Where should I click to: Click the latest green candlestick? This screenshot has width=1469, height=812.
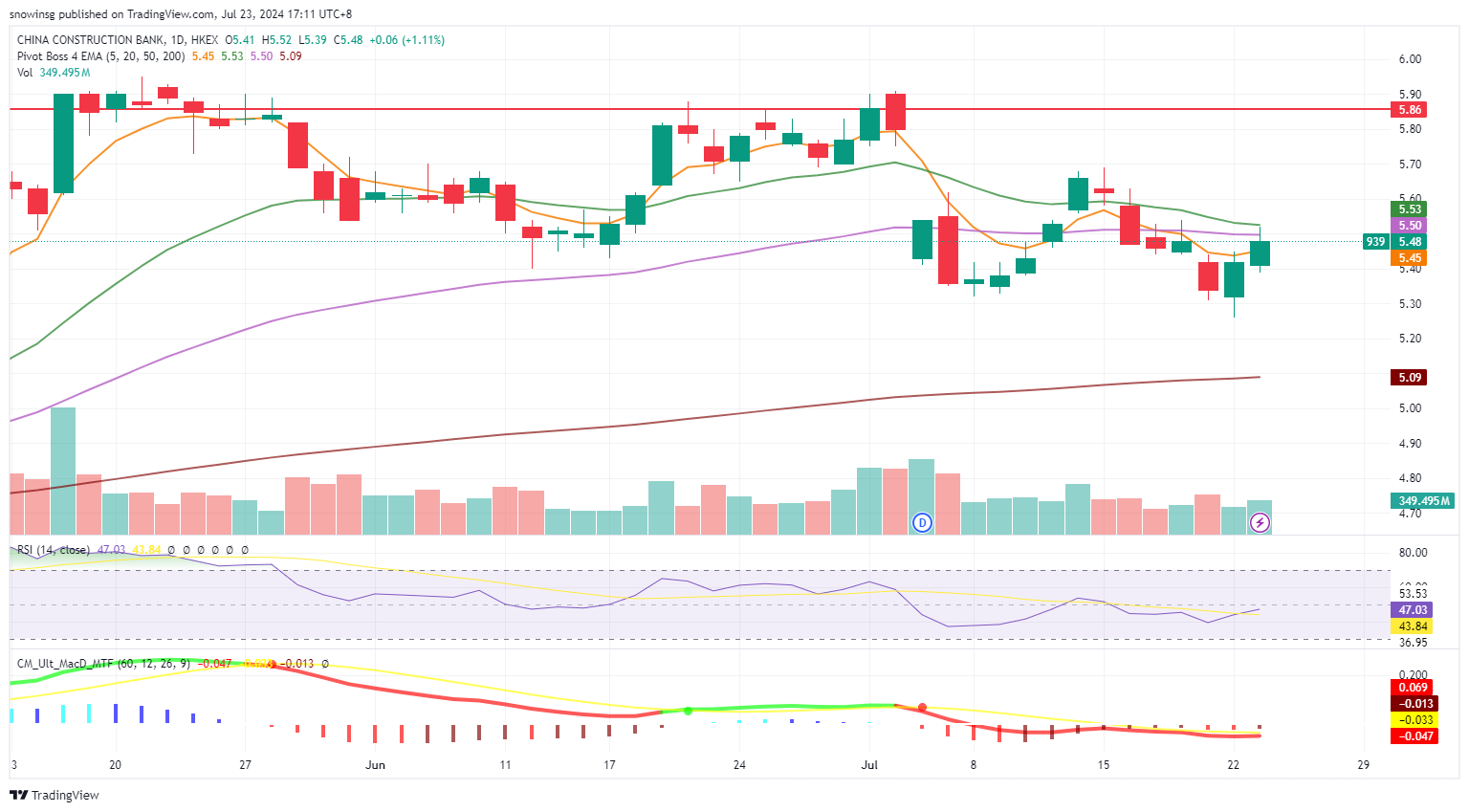click(1261, 252)
